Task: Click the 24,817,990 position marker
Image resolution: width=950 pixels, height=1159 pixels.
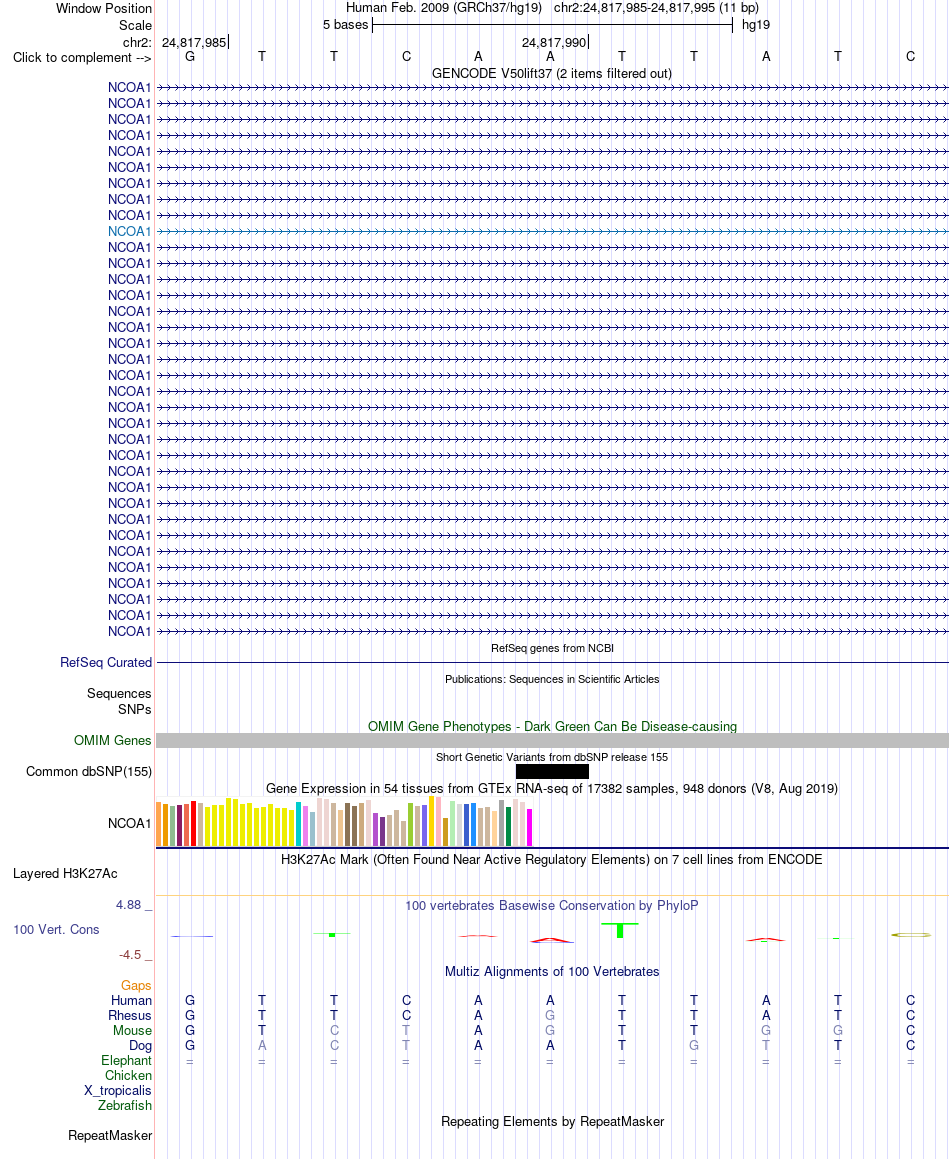Action: (x=554, y=42)
